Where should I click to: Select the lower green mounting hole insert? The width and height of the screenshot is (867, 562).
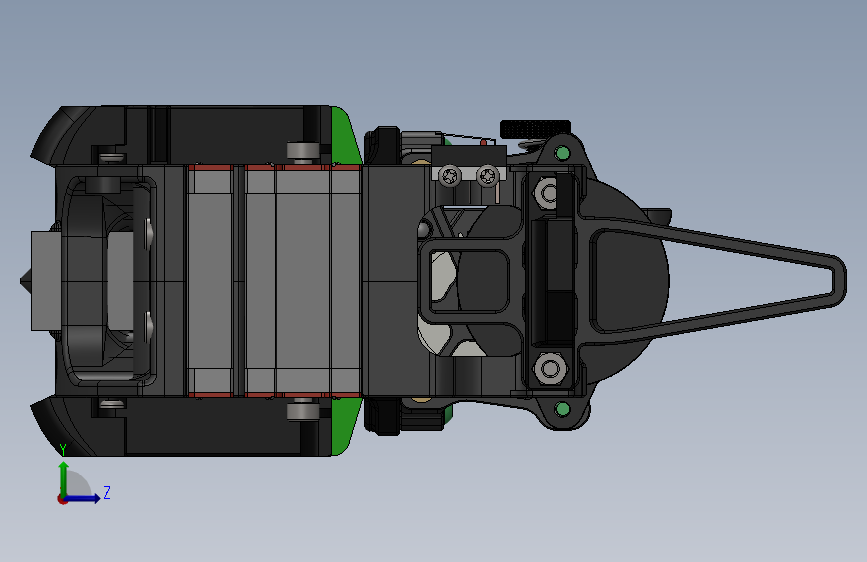[562, 409]
